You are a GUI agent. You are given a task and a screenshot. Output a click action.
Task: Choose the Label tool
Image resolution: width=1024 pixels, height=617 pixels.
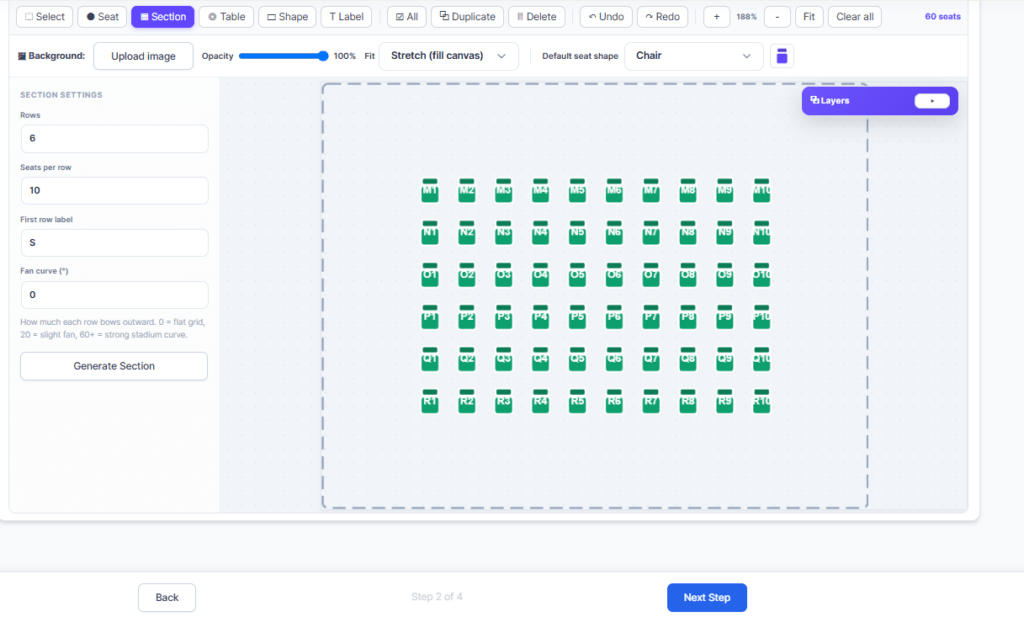click(x=346, y=17)
